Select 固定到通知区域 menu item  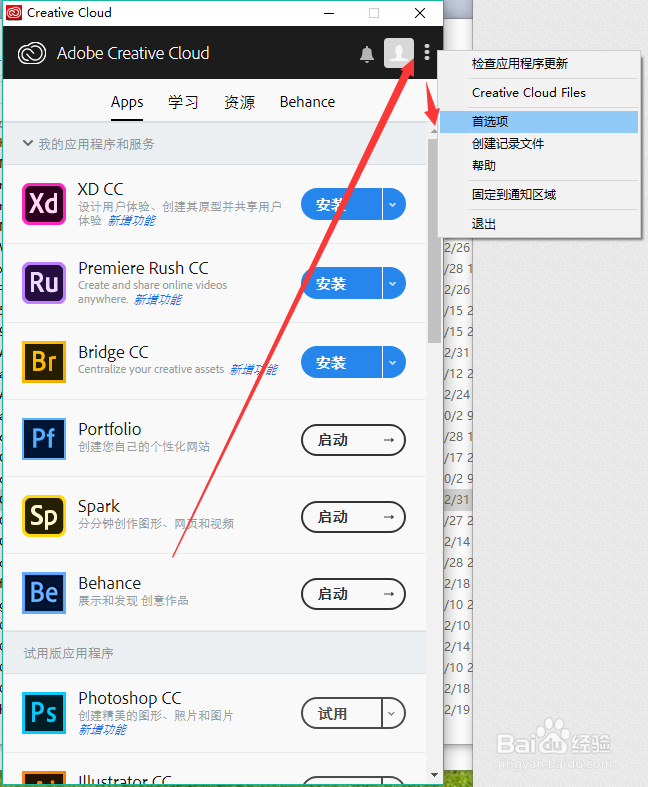click(x=539, y=195)
